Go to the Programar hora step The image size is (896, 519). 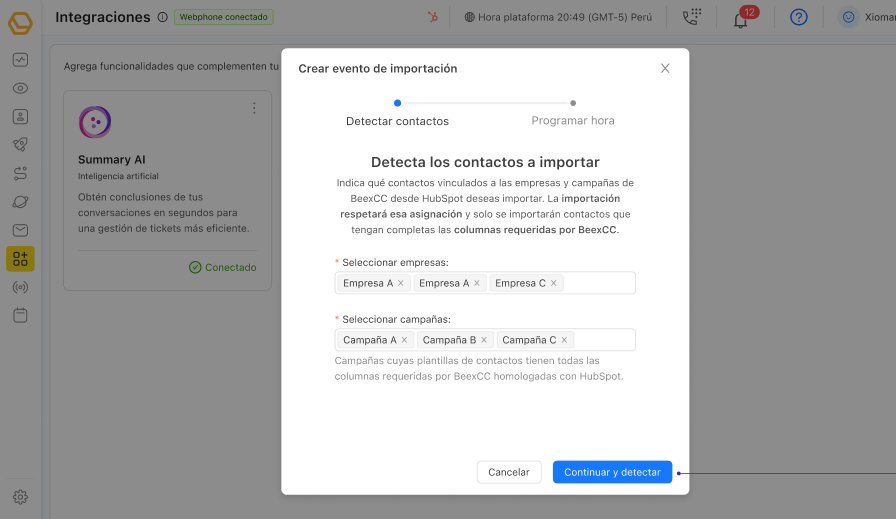[x=573, y=120]
